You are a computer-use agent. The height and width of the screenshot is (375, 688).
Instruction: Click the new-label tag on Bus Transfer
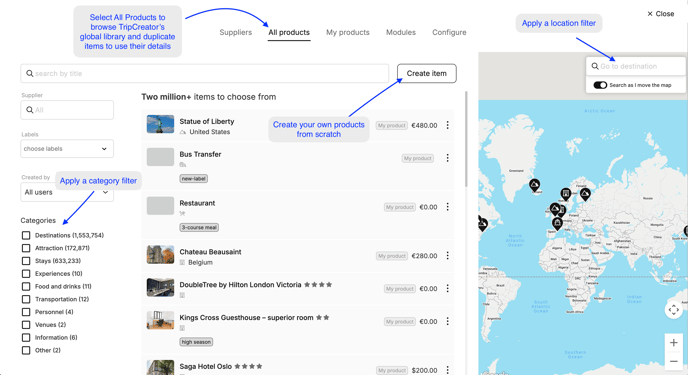(194, 179)
